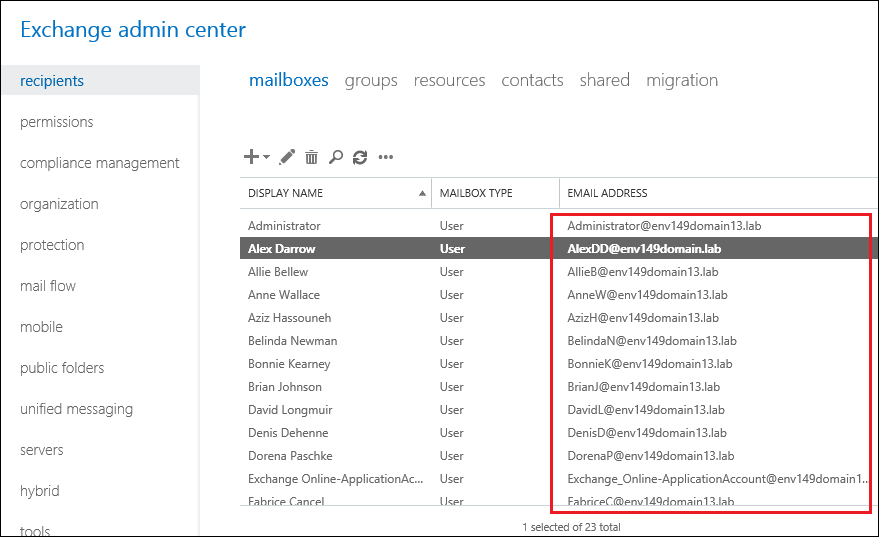Click email Administrator@env149domain13.lab
Image resolution: width=879 pixels, height=537 pixels.
click(x=664, y=225)
